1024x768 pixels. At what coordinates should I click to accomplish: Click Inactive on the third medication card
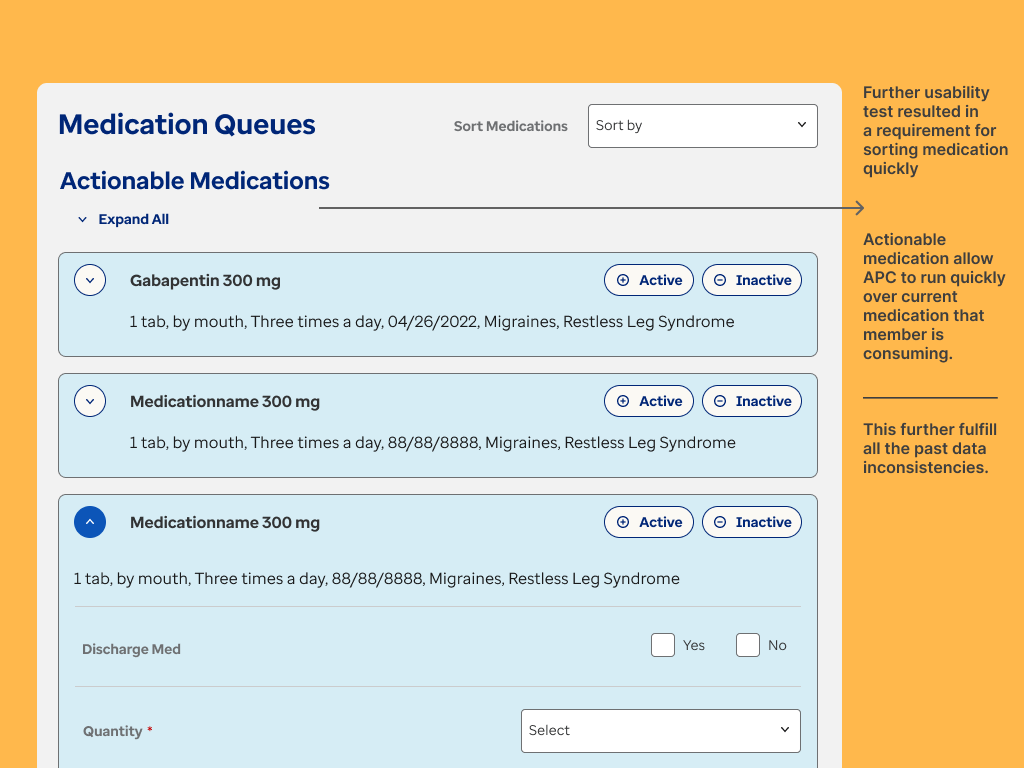(x=751, y=522)
